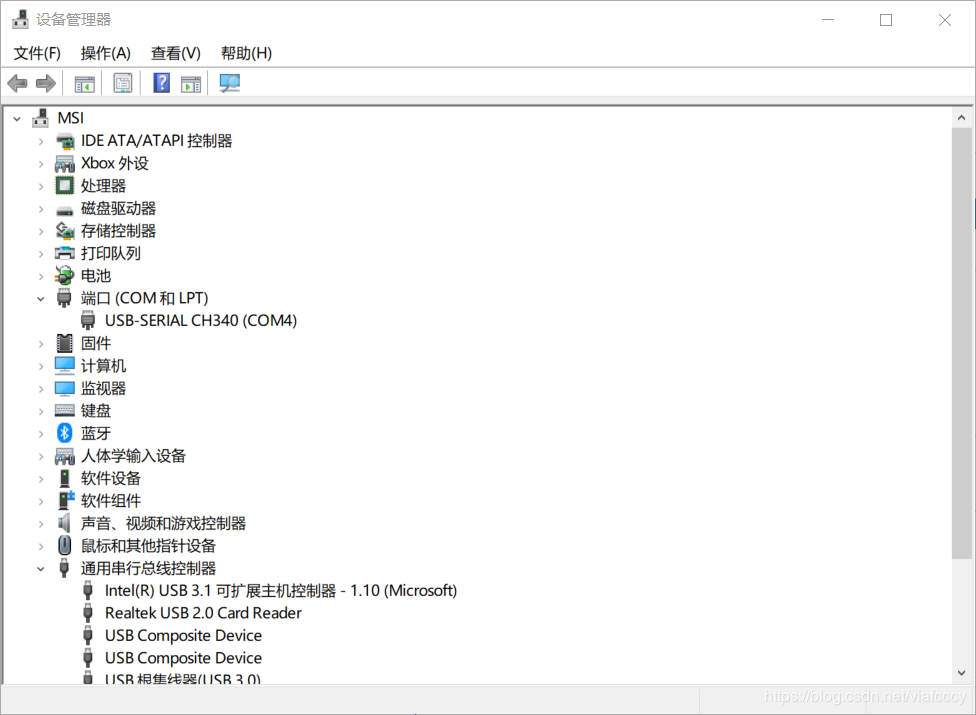Collapse the MSI root node
This screenshot has width=976, height=715.
tap(17, 118)
